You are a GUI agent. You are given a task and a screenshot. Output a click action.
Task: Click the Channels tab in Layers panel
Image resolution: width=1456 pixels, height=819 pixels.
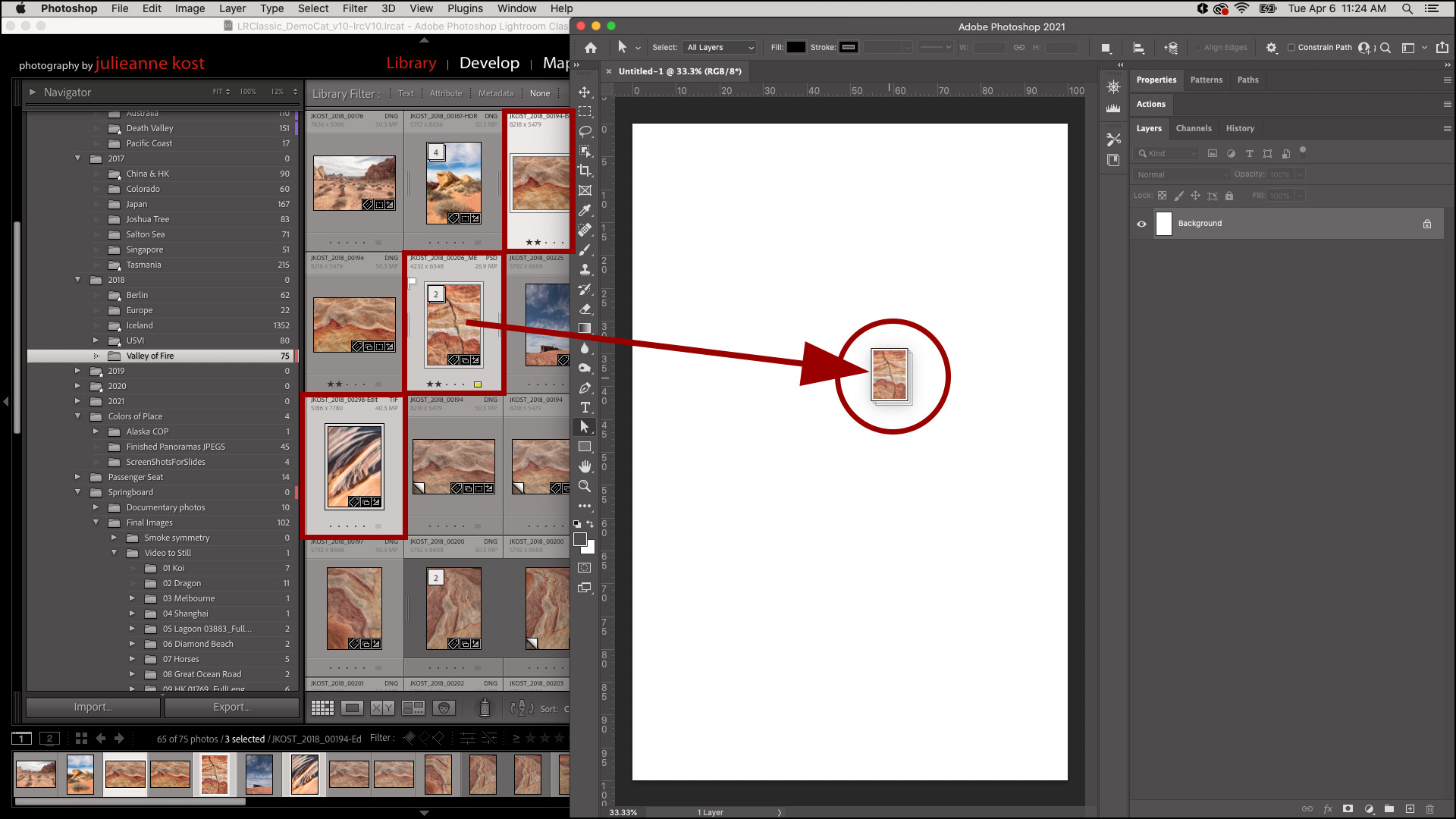pos(1193,128)
